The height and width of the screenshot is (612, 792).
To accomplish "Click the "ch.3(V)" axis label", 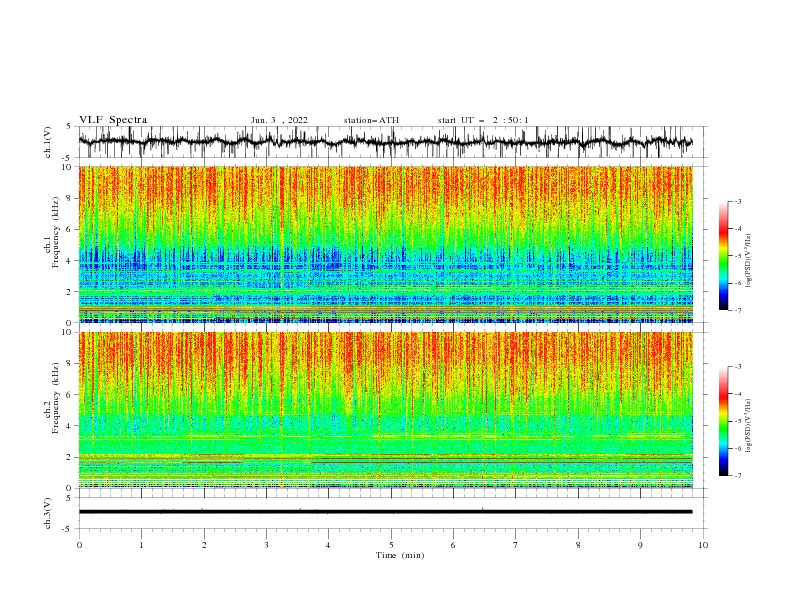I will [x=48, y=513].
